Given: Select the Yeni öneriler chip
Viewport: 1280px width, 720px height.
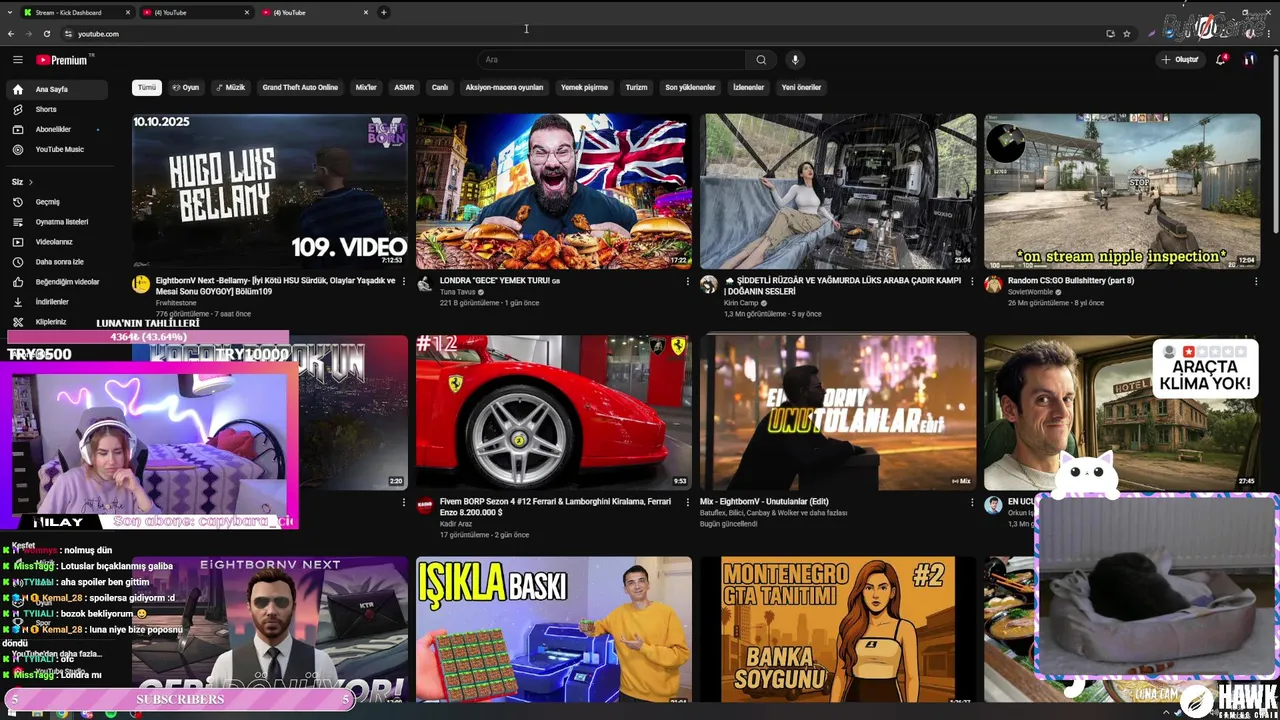Looking at the screenshot, I should 801,87.
